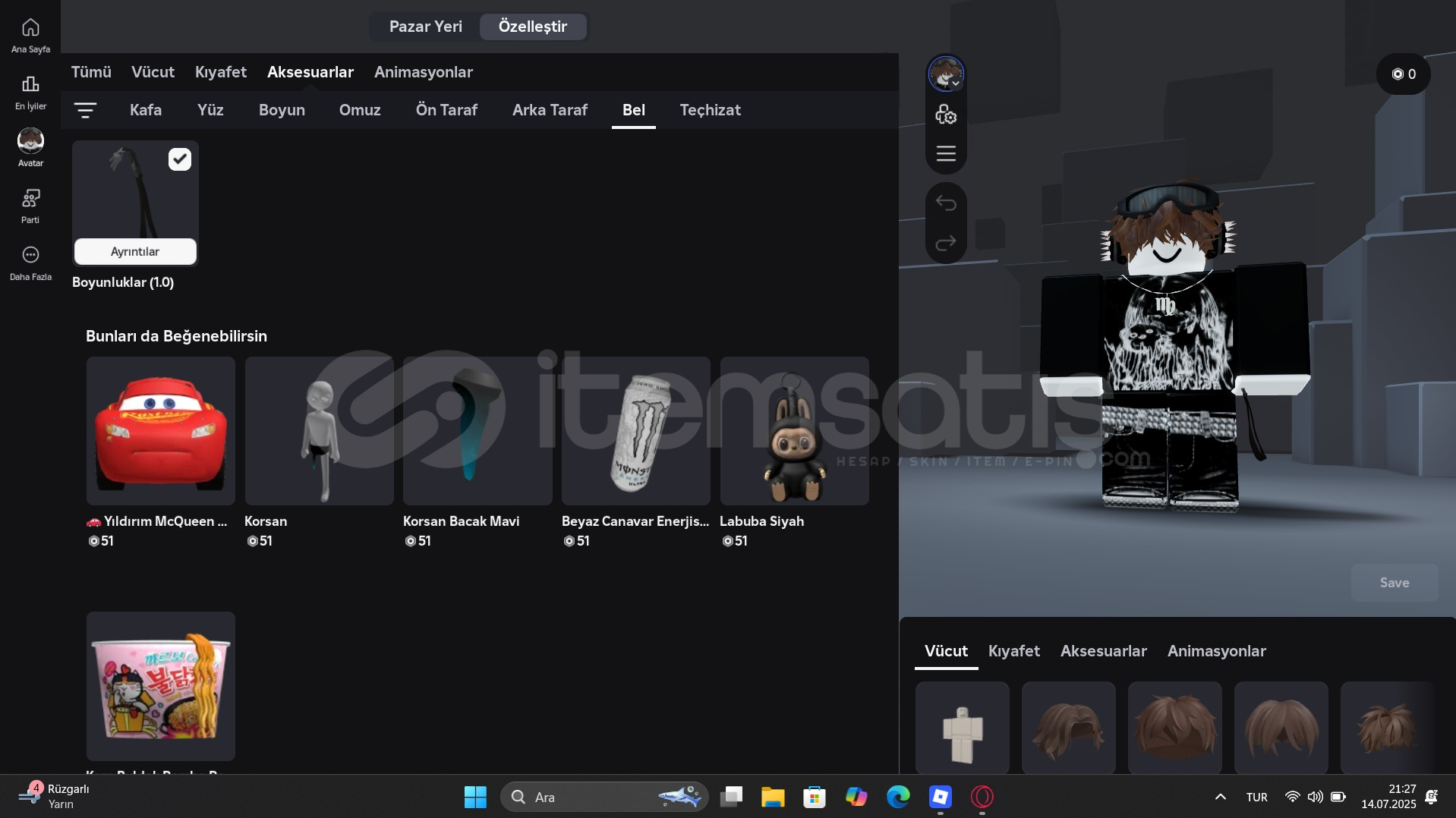Open the Rüzgarlı weather widget
The image size is (1456, 818).
tap(55, 797)
